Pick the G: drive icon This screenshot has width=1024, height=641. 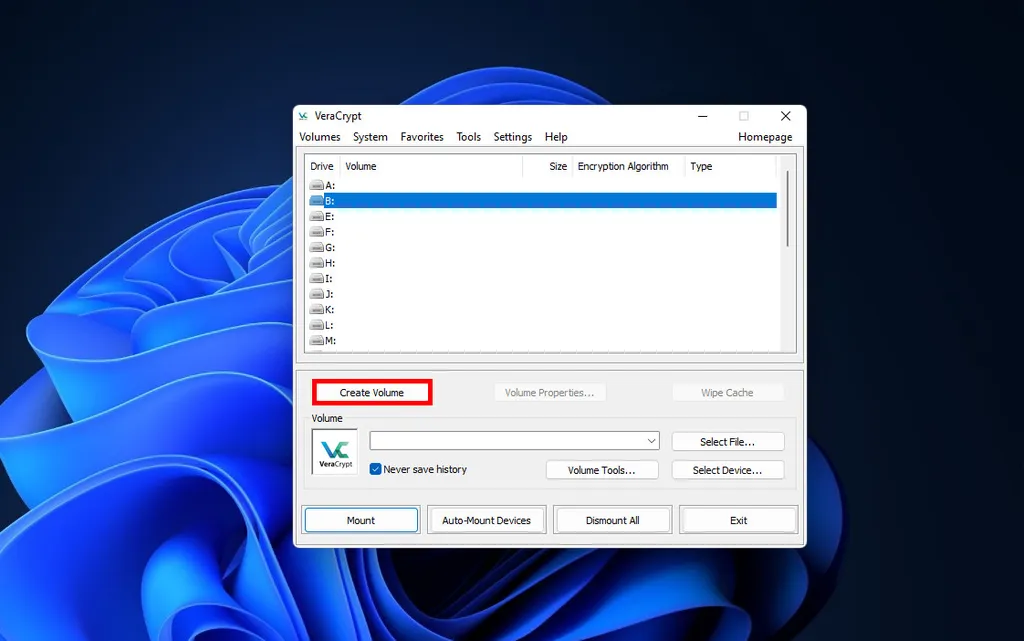click(x=317, y=247)
